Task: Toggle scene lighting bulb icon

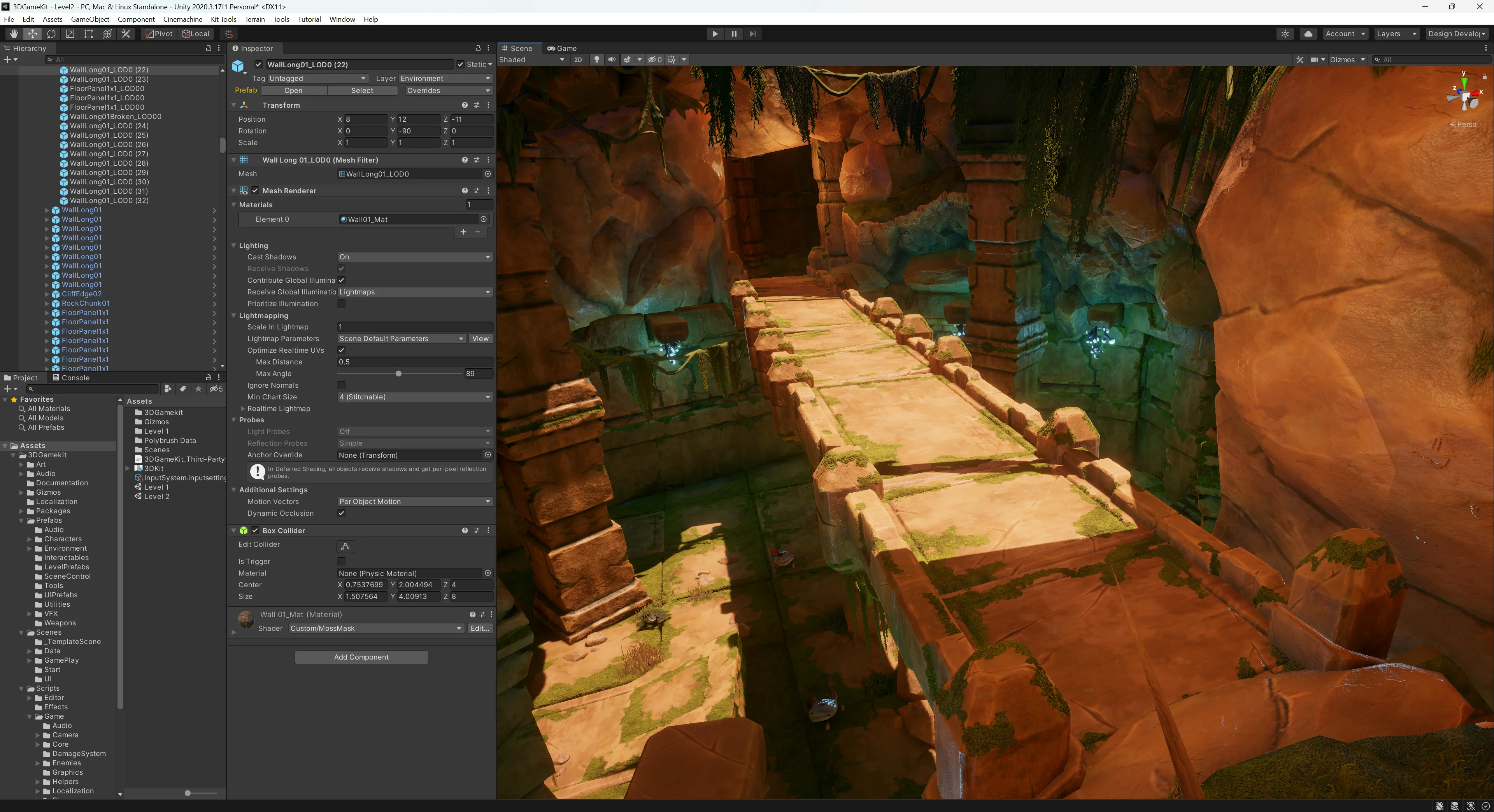Action: point(596,60)
